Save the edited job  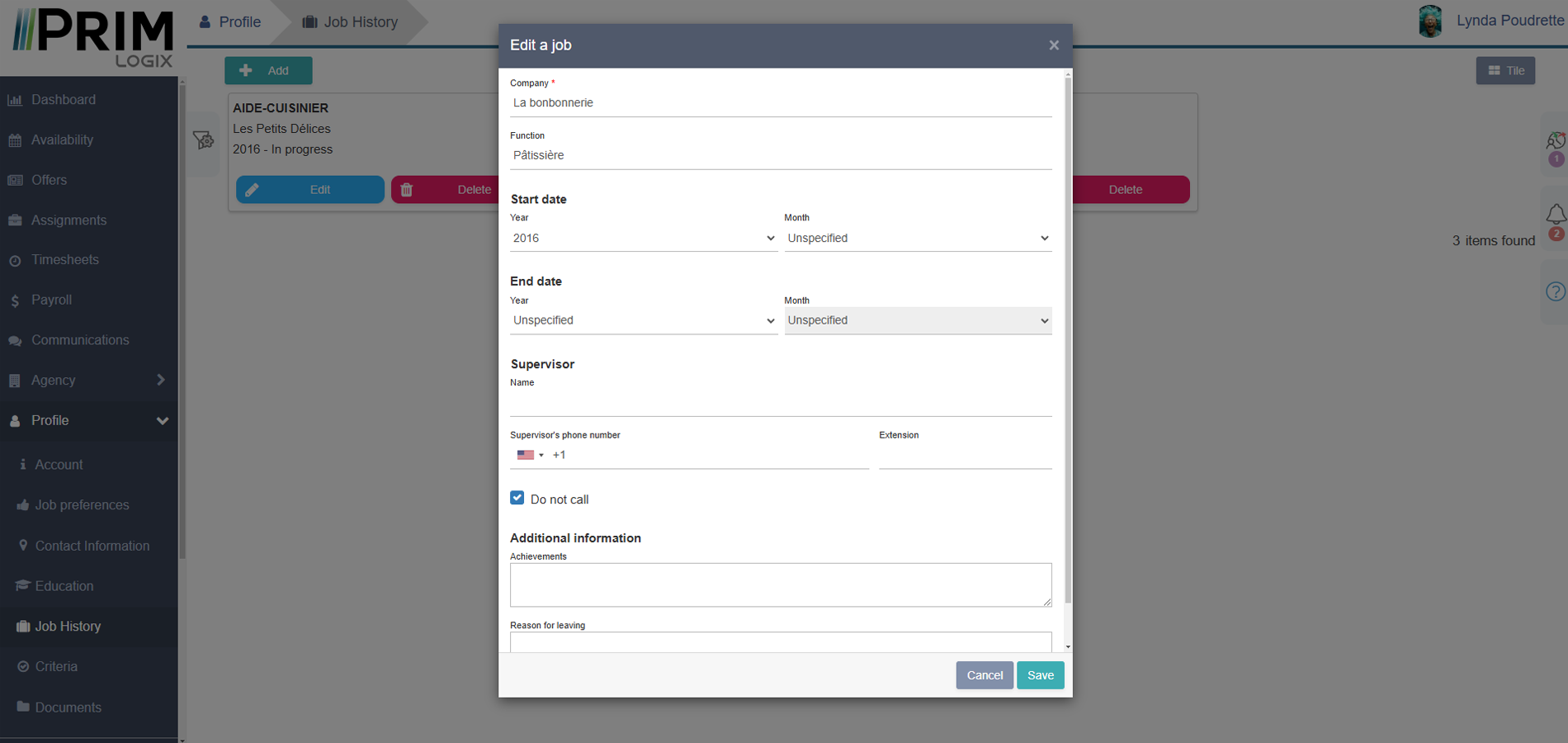(x=1040, y=675)
